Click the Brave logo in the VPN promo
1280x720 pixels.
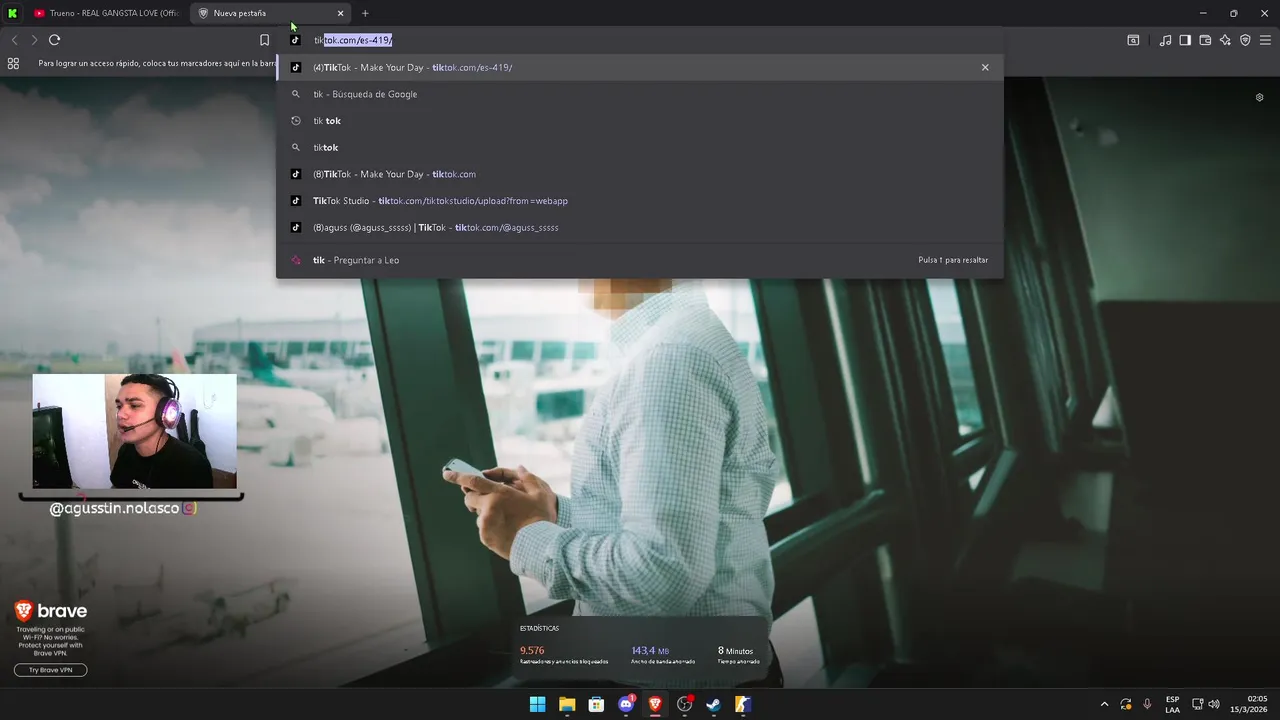[51, 611]
